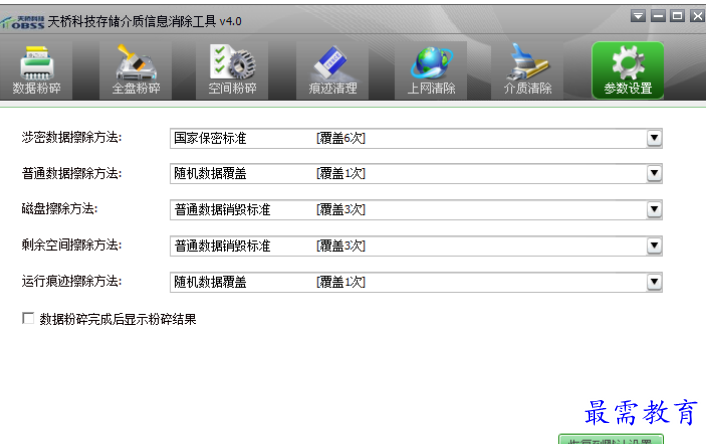Image resolution: width=706 pixels, height=444 pixels.
Task: Open 运行痕迹擦除方法 combo box field
Action: point(416,282)
